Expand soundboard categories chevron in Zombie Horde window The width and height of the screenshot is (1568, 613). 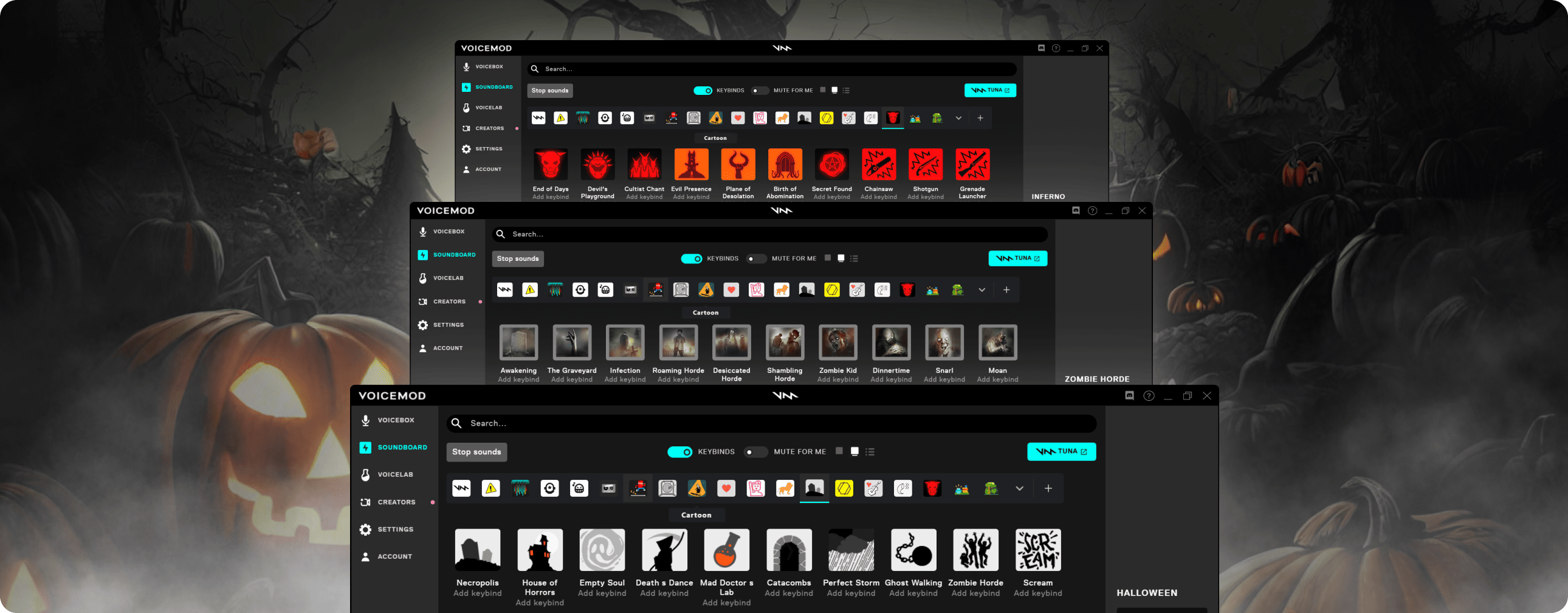tap(982, 290)
